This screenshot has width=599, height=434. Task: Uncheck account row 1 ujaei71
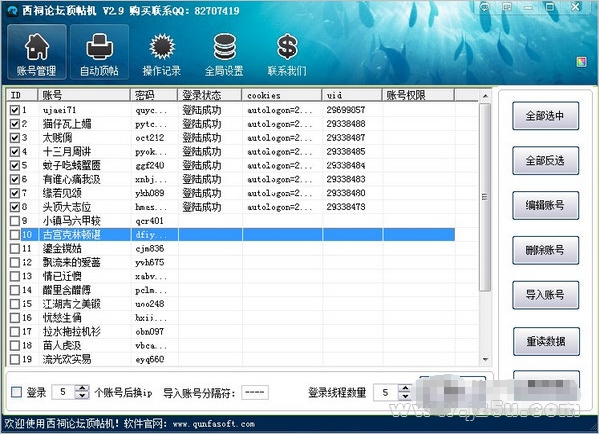(15, 110)
